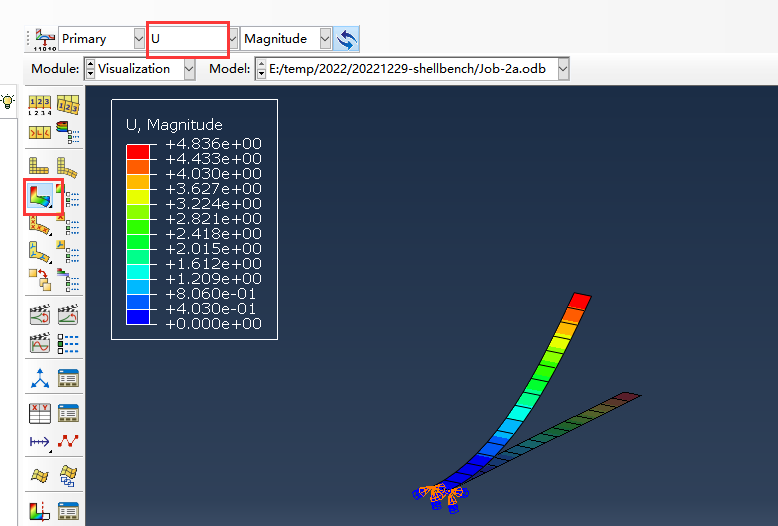Click the yellow legend color swatch
The image size is (778, 526).
pos(138,197)
